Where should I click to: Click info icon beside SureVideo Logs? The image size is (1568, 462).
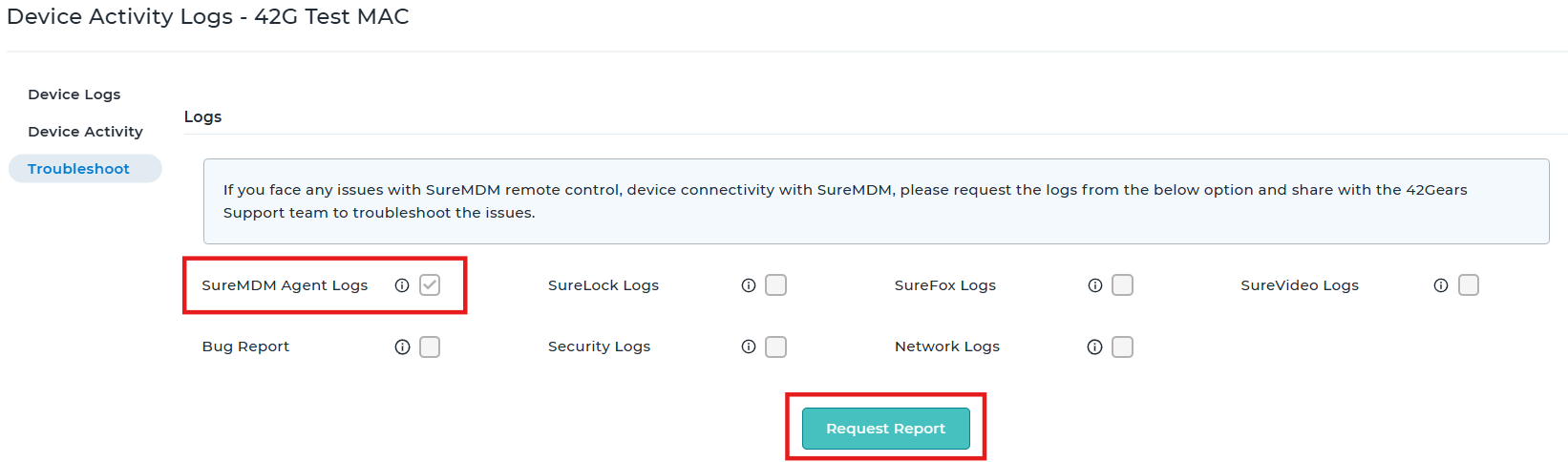click(x=1441, y=285)
